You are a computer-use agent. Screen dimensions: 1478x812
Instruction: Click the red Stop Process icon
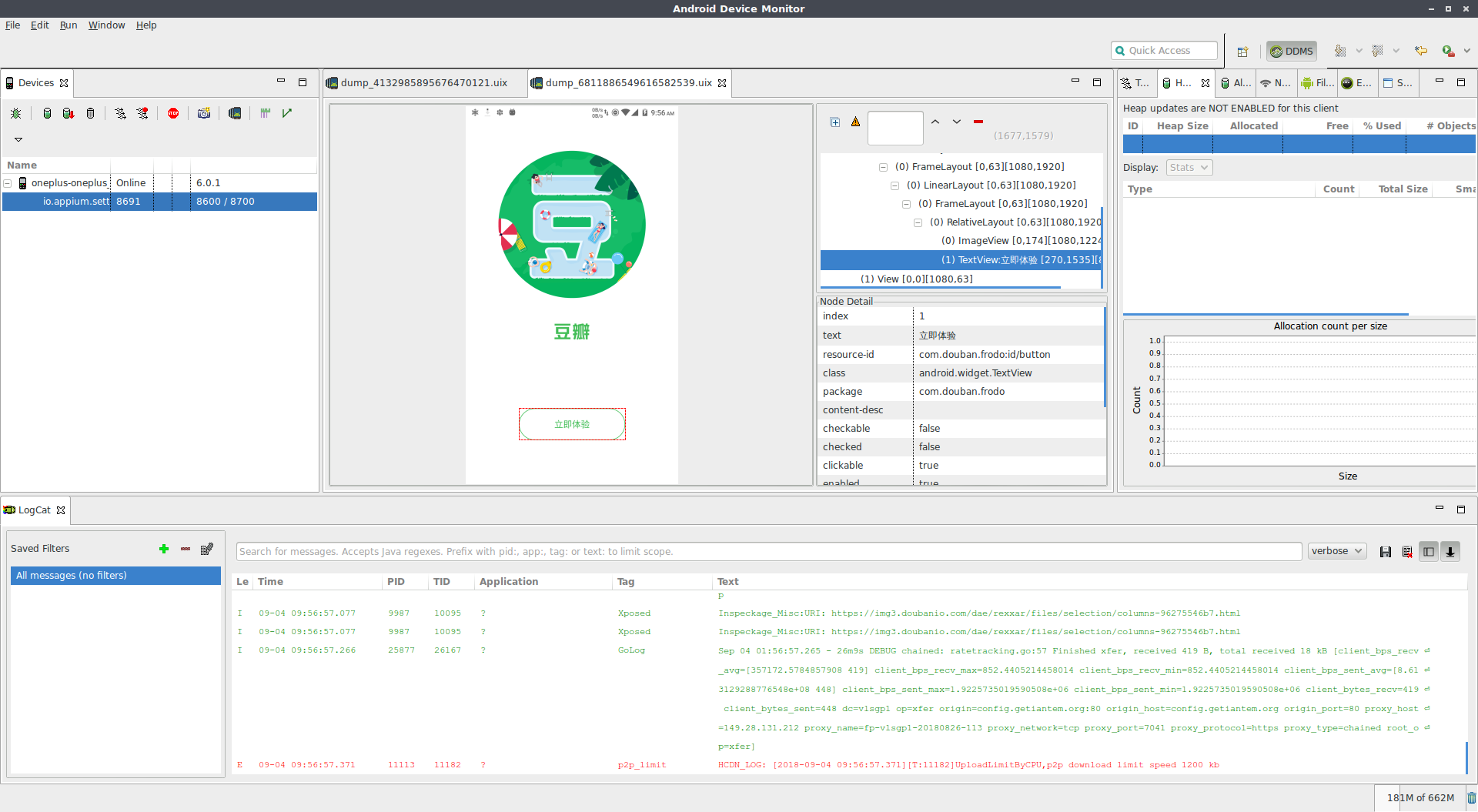click(173, 113)
